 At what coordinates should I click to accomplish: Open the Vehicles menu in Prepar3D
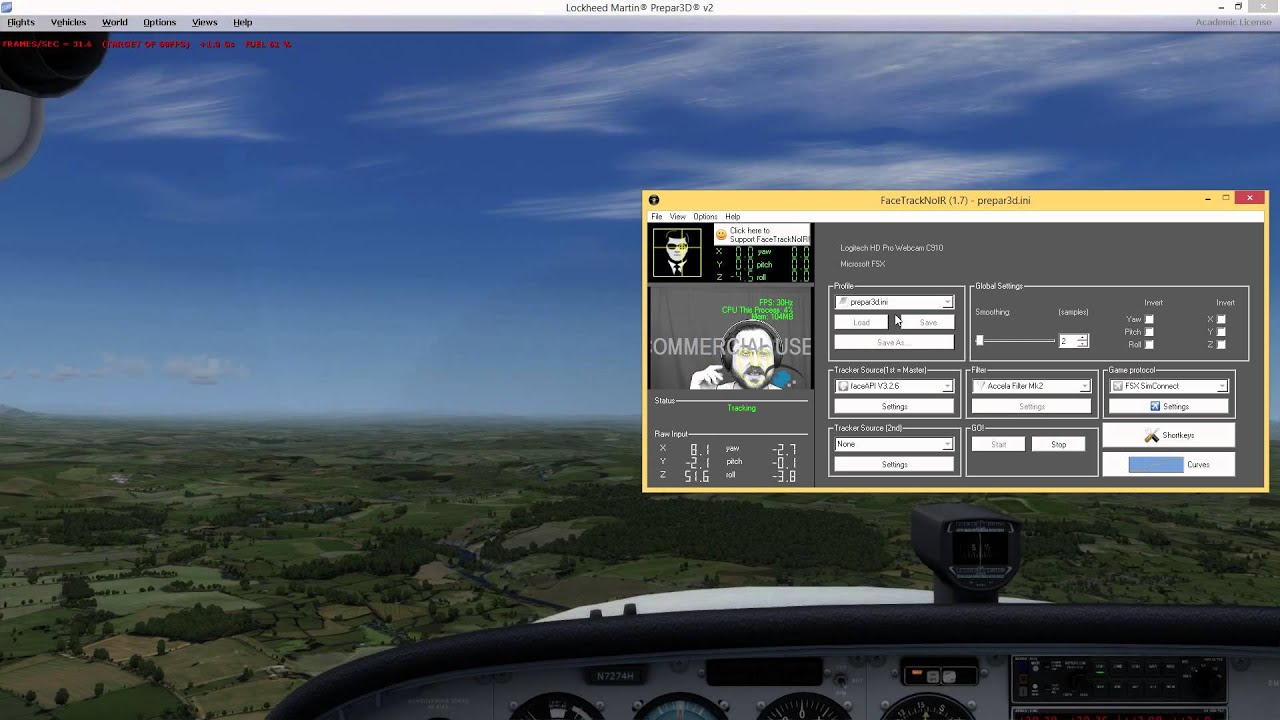click(x=68, y=22)
